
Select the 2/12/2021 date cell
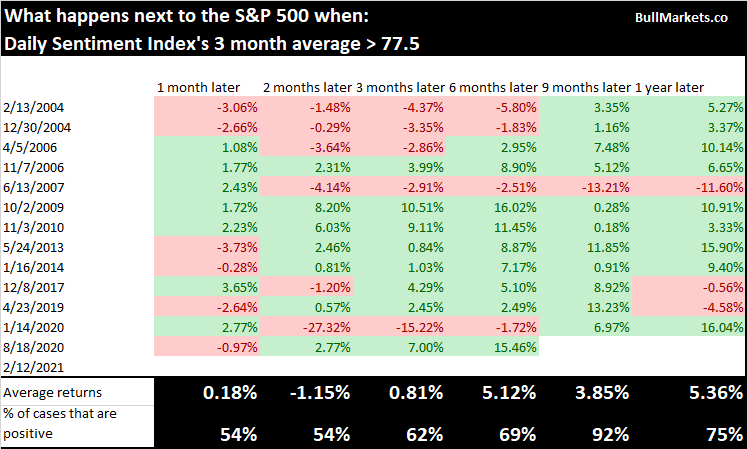[x=29, y=367]
